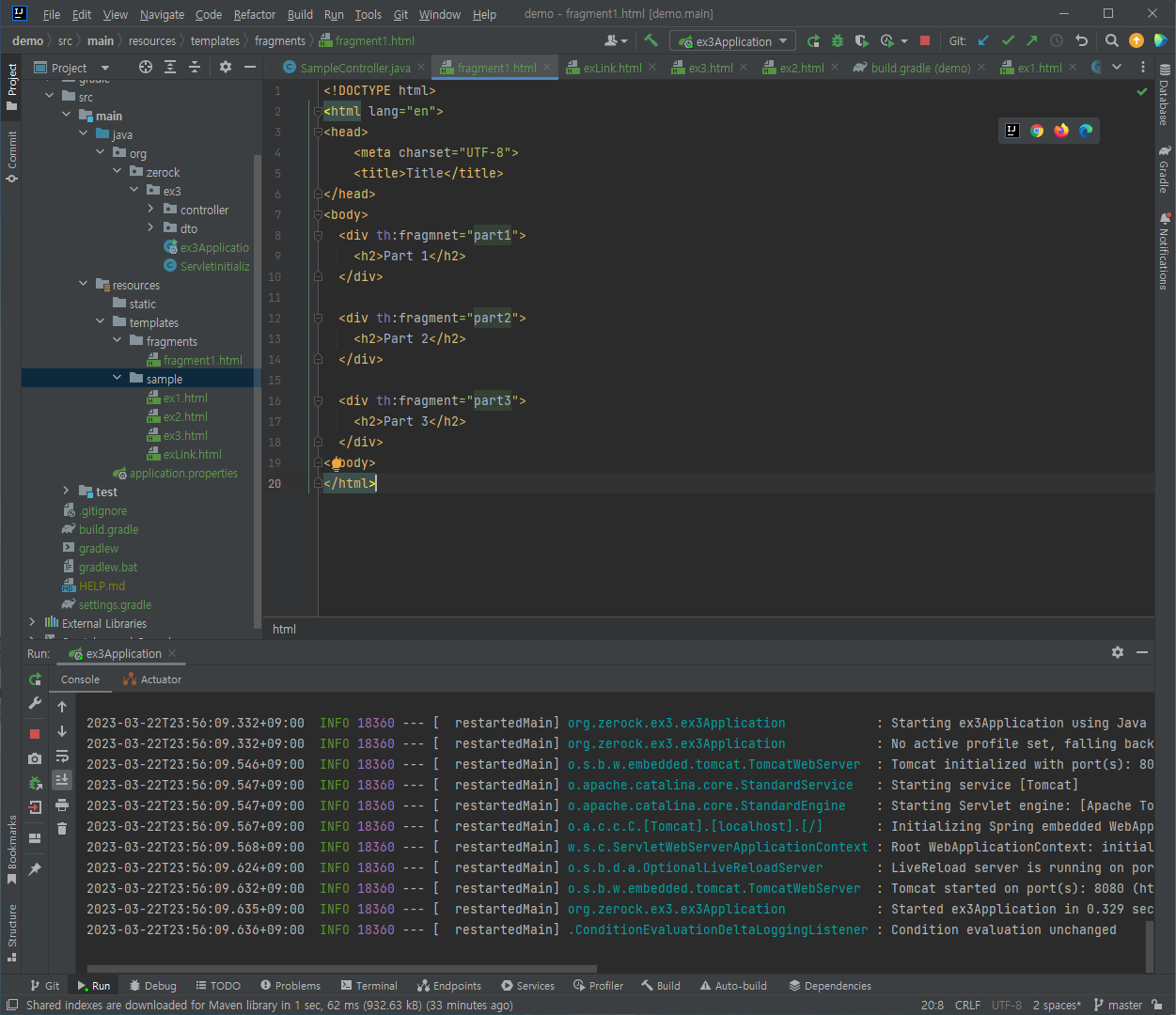Collapse the fragments folder

tap(117, 340)
